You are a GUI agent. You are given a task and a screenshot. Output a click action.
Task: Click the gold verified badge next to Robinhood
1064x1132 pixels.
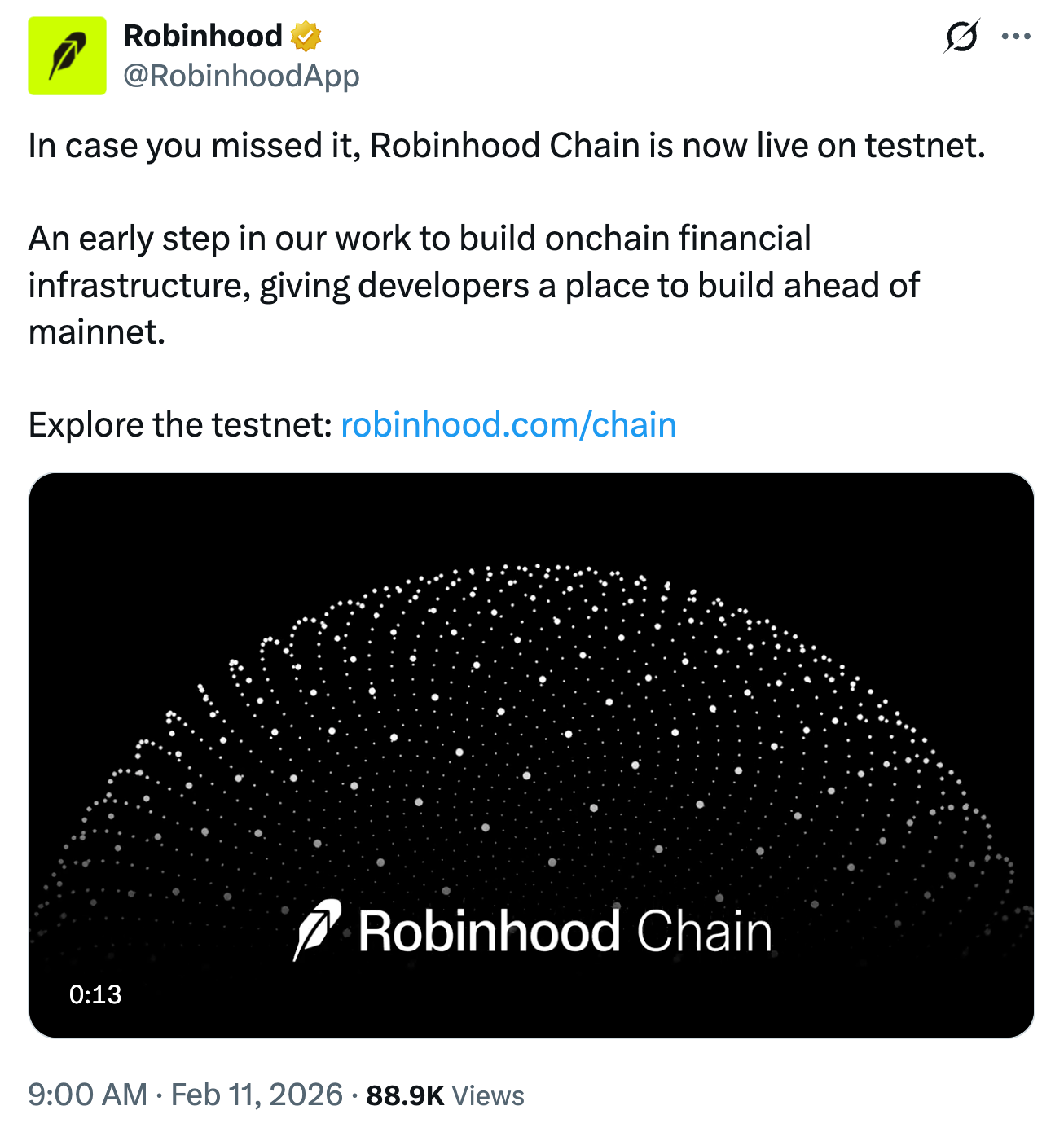tap(306, 36)
